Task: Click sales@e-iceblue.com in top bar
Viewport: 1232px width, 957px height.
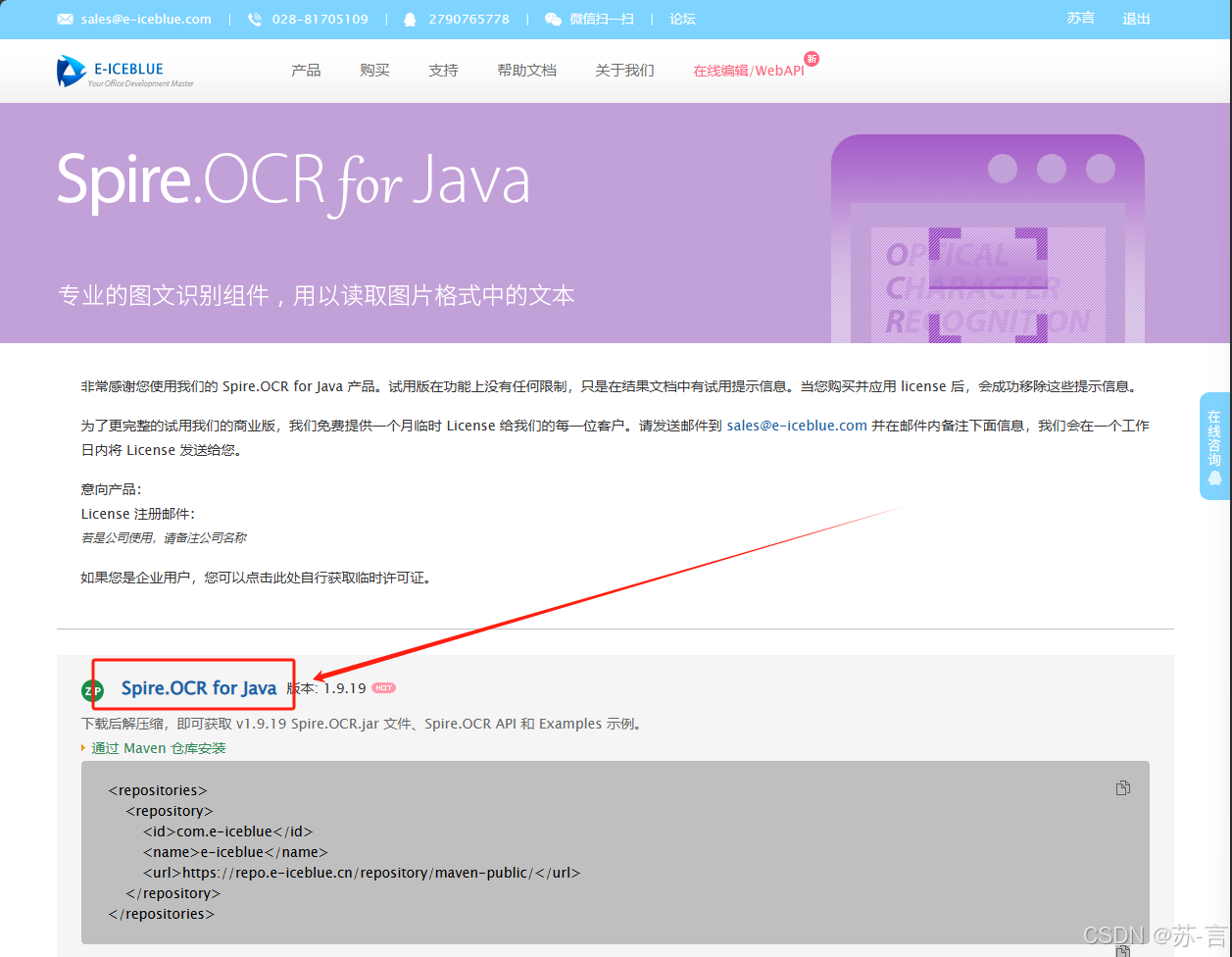Action: click(x=146, y=20)
